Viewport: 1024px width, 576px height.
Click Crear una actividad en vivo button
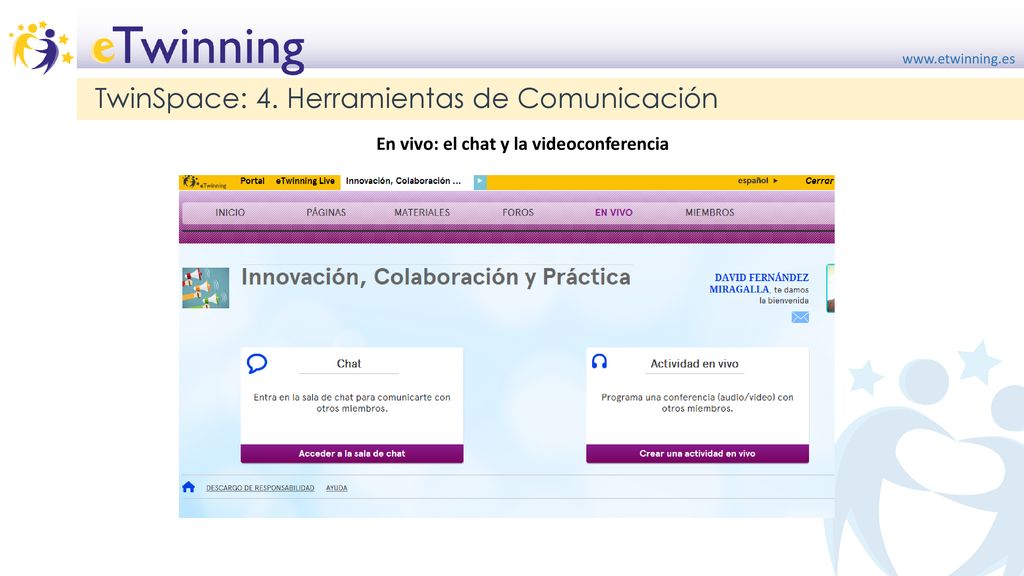[697, 453]
